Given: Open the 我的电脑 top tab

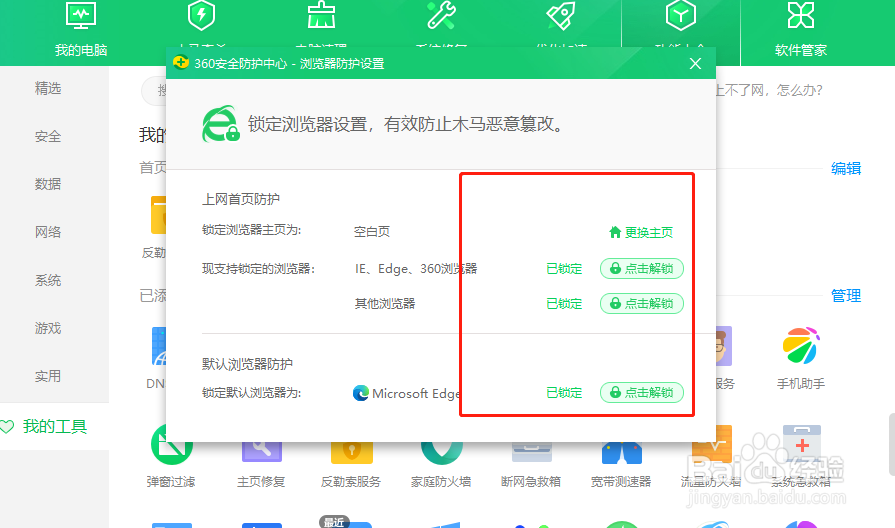Looking at the screenshot, I should (80, 30).
